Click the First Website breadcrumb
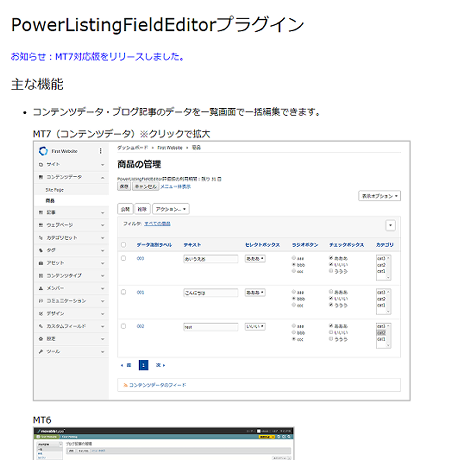The image size is (470, 460). tap(170, 148)
